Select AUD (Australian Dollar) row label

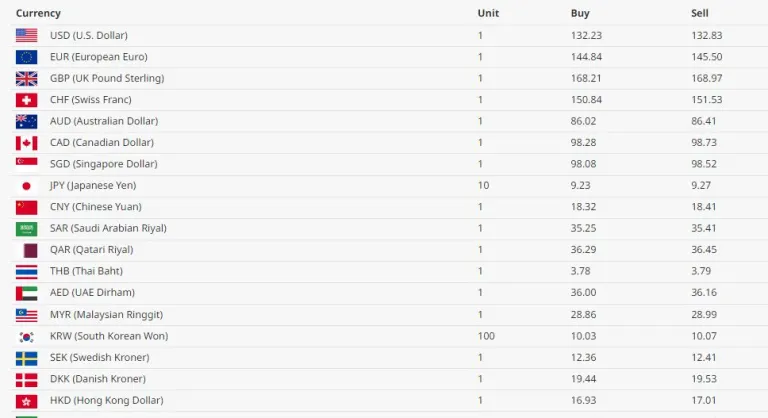104,121
